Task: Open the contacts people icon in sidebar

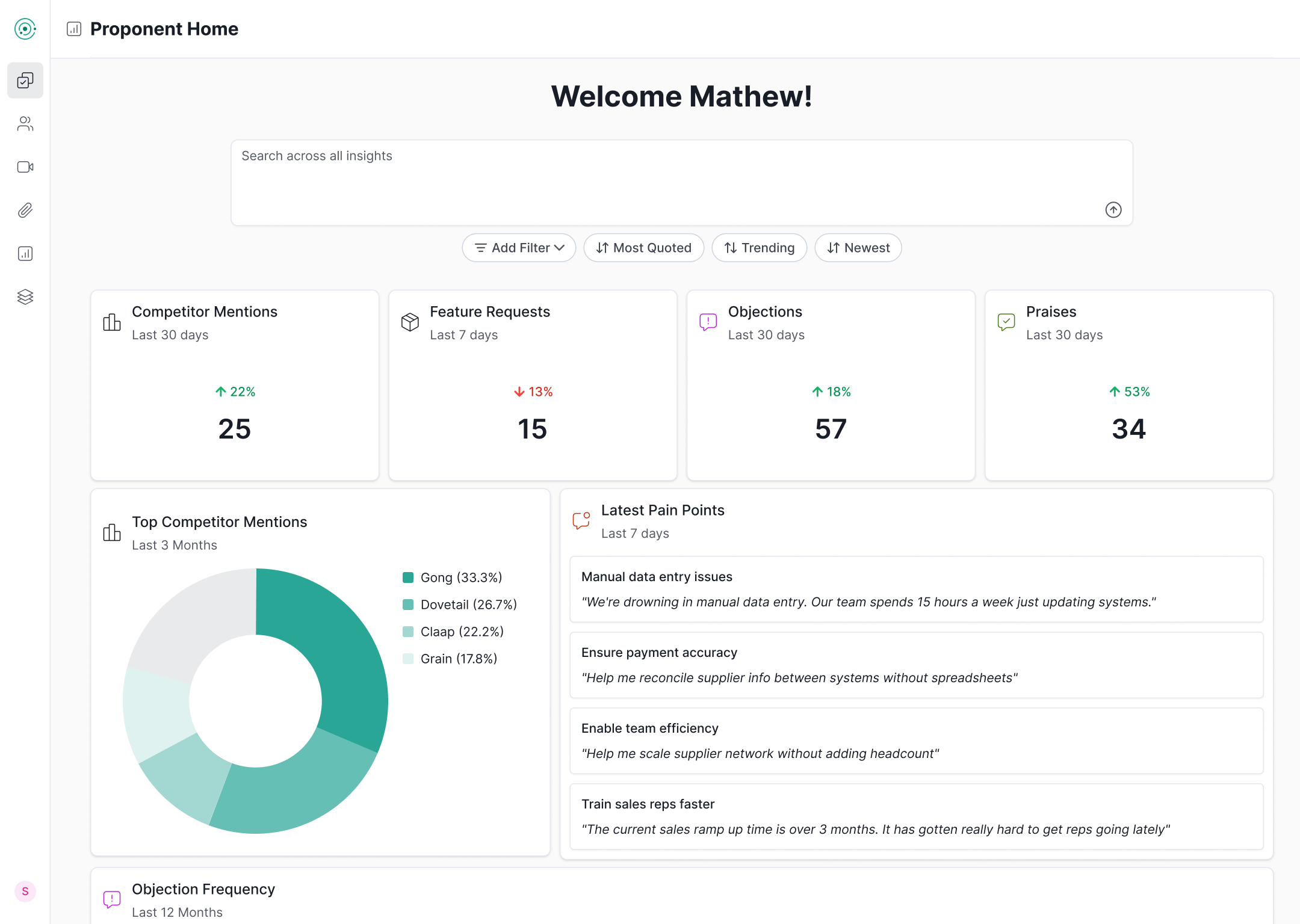Action: point(25,124)
